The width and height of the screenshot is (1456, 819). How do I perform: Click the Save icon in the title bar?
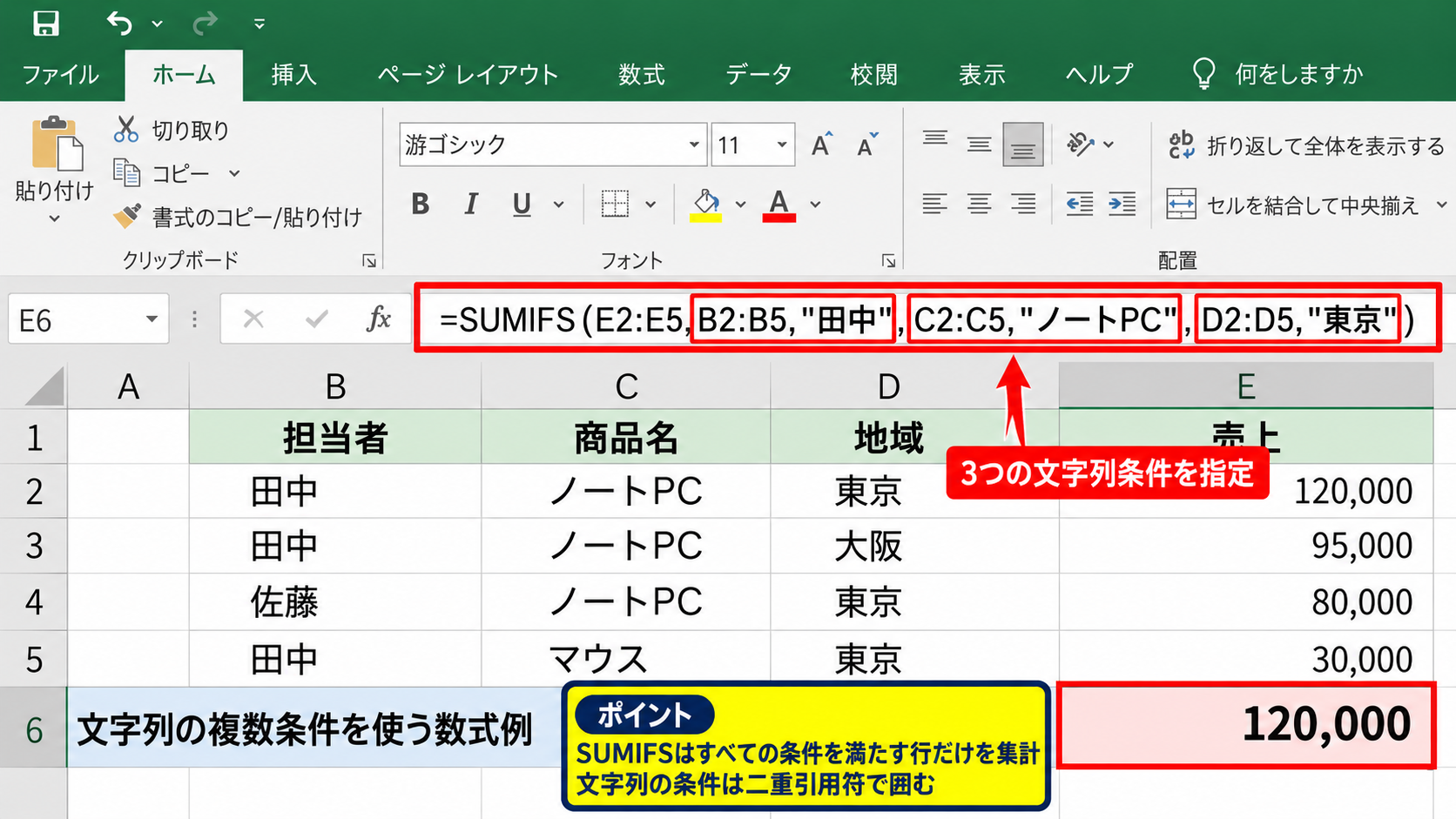click(x=46, y=23)
